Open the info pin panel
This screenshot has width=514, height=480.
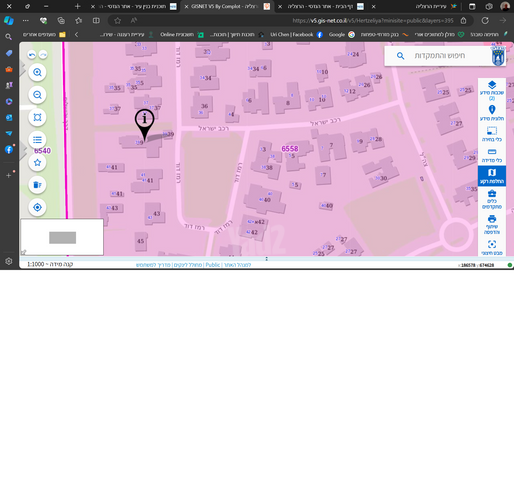coord(492,113)
